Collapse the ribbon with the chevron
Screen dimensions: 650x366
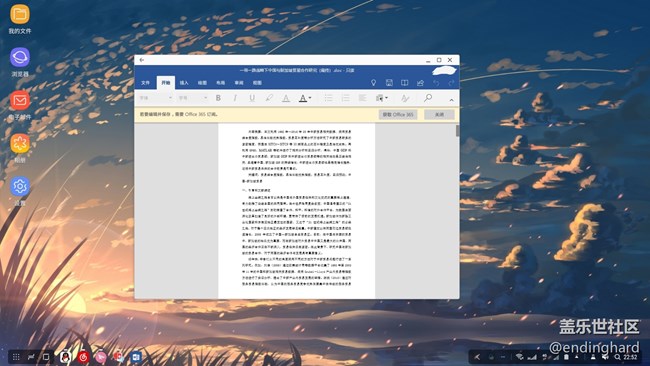[451, 100]
